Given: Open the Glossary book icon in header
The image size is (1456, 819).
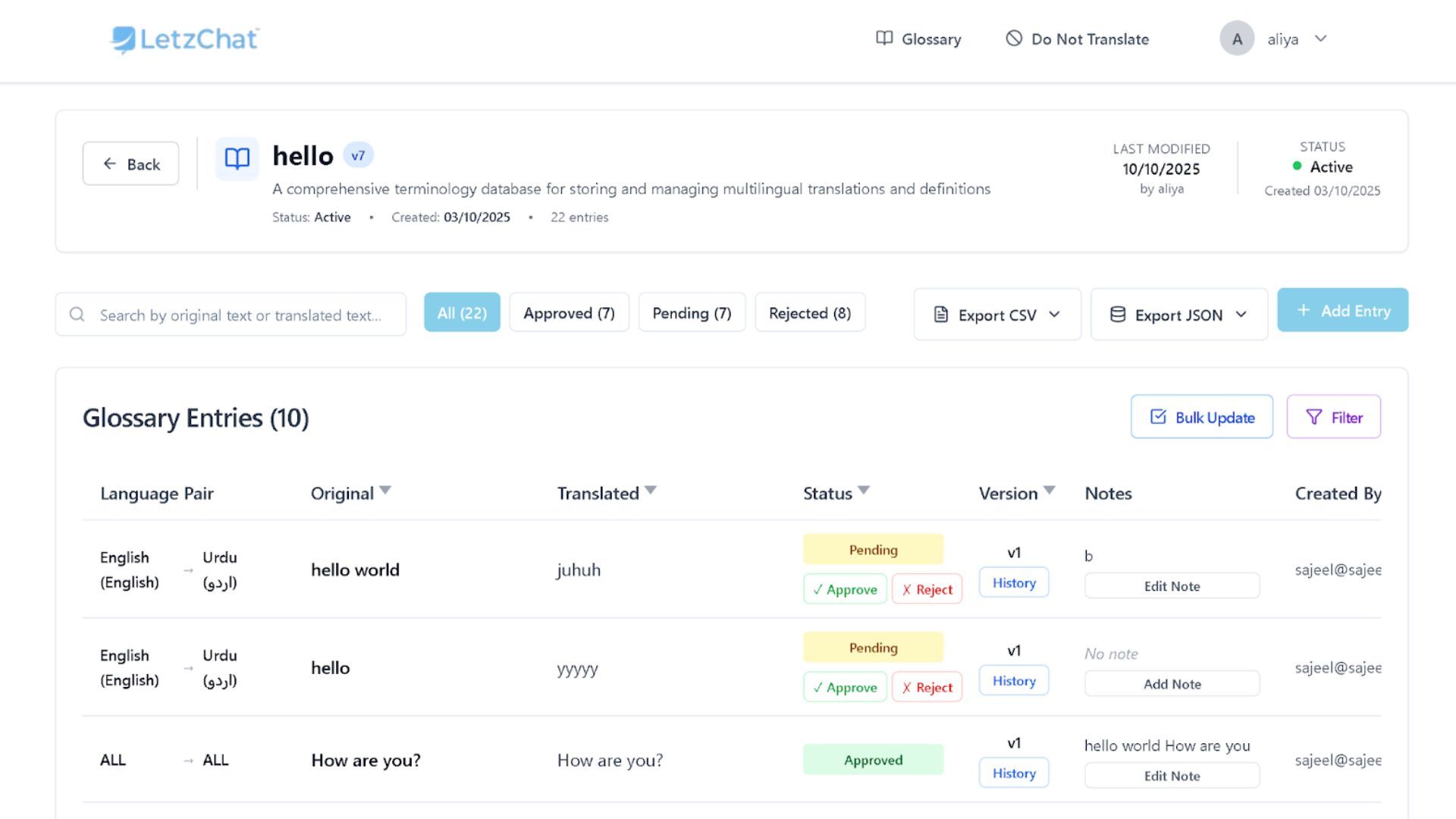Looking at the screenshot, I should 884,39.
